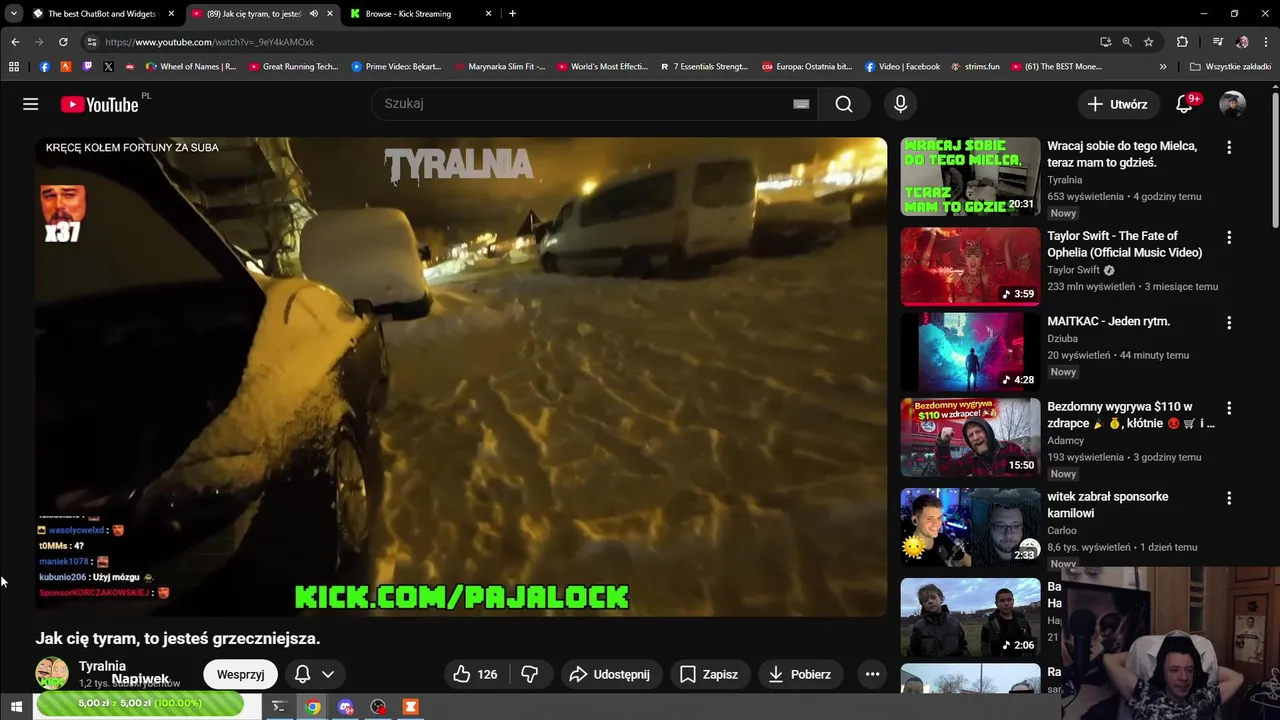Open orange Z app in taskbar
Image resolution: width=1280 pixels, height=720 pixels.
click(410, 707)
